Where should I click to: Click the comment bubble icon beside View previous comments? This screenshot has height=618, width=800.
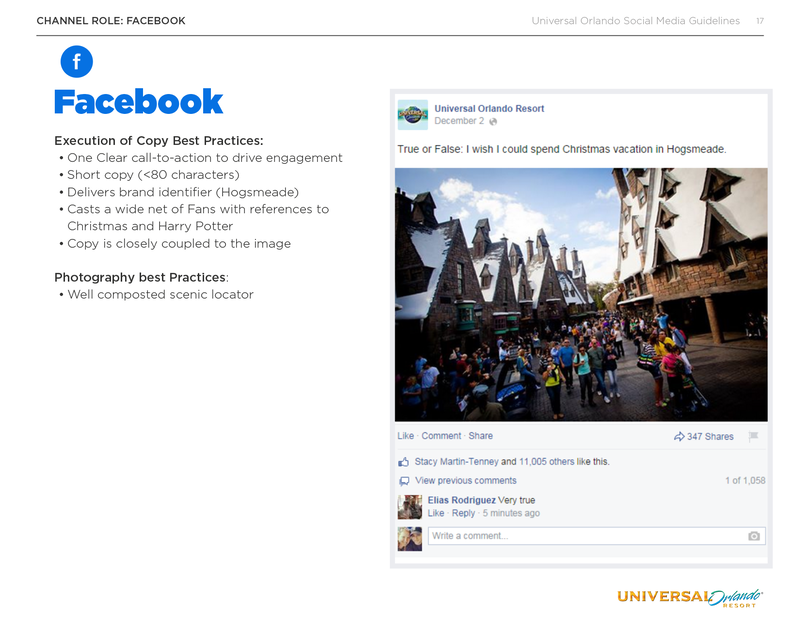pos(404,481)
